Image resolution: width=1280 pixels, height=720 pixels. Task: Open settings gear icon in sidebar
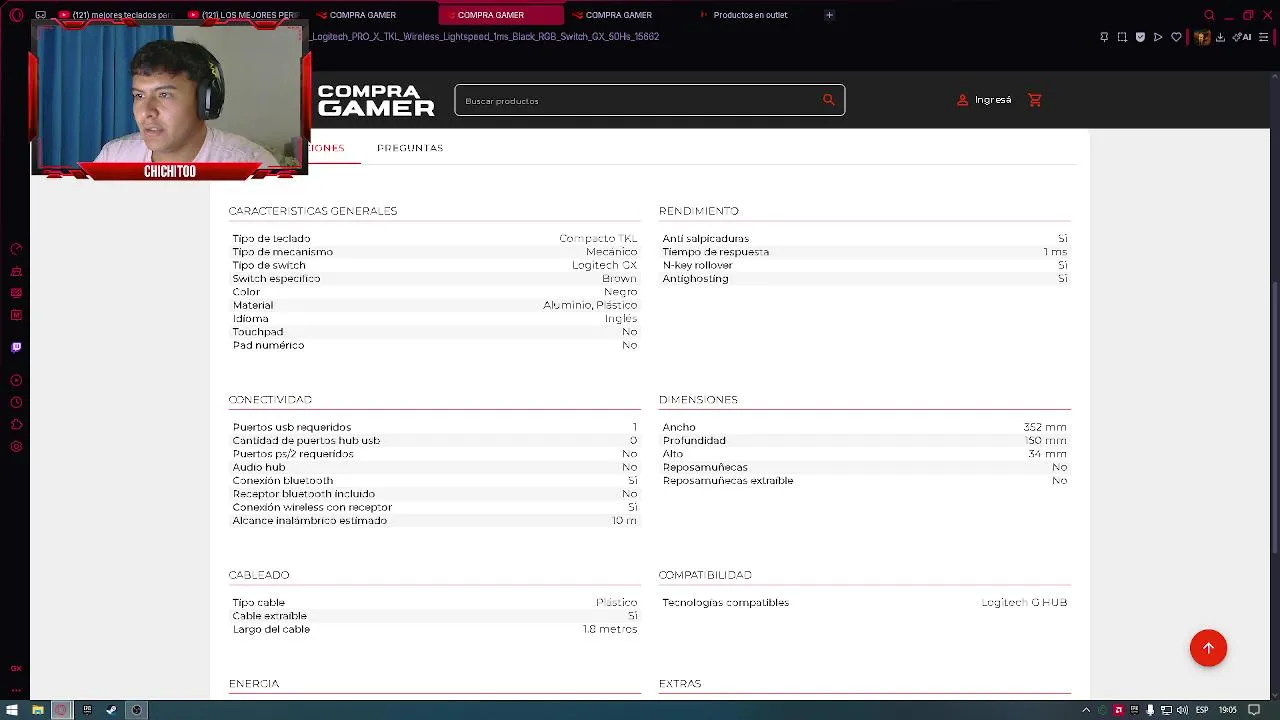pos(16,446)
